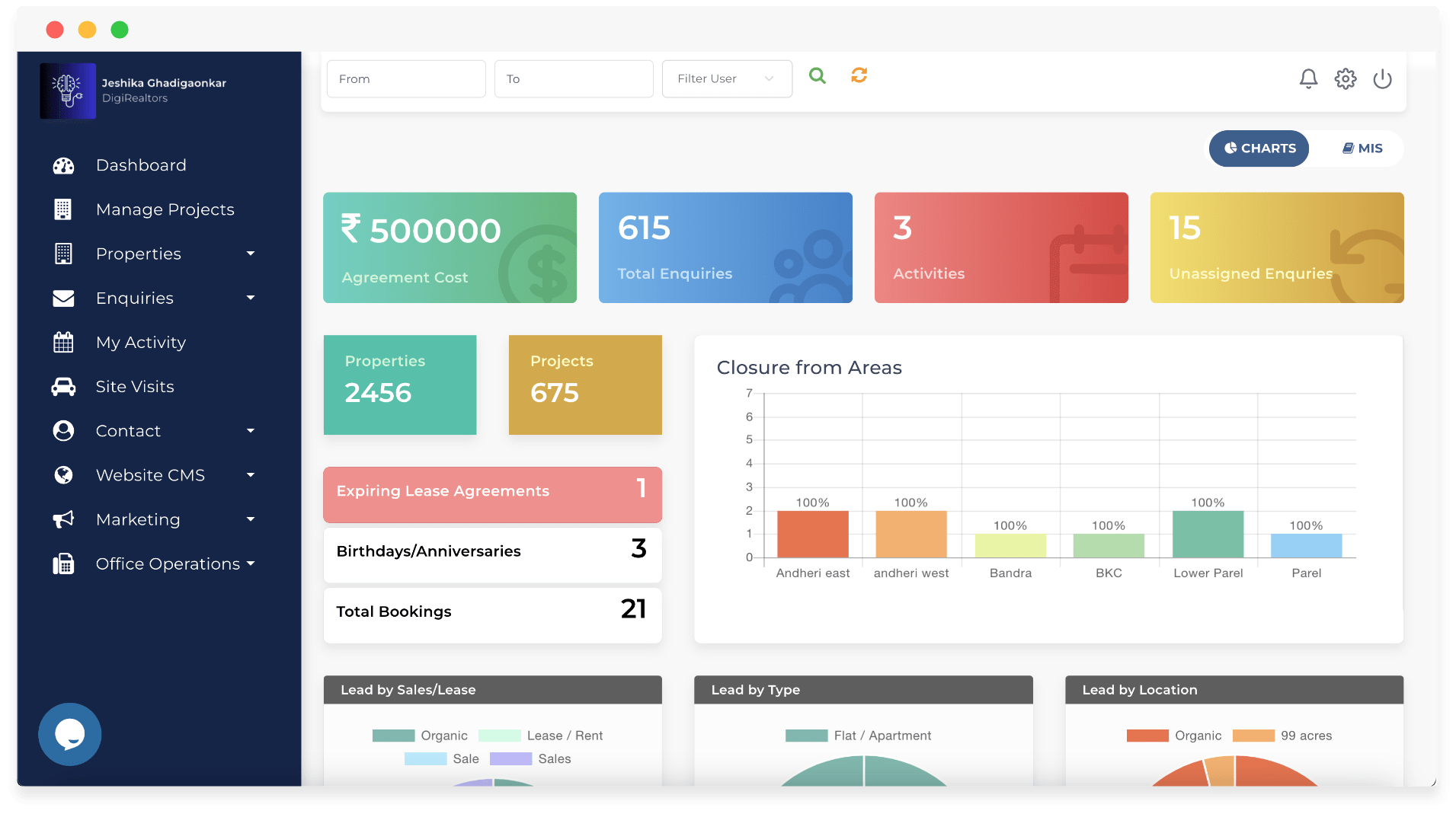Expand the Properties menu chevron
Image resolution: width=1456 pixels, height=814 pixels.
tap(250, 254)
